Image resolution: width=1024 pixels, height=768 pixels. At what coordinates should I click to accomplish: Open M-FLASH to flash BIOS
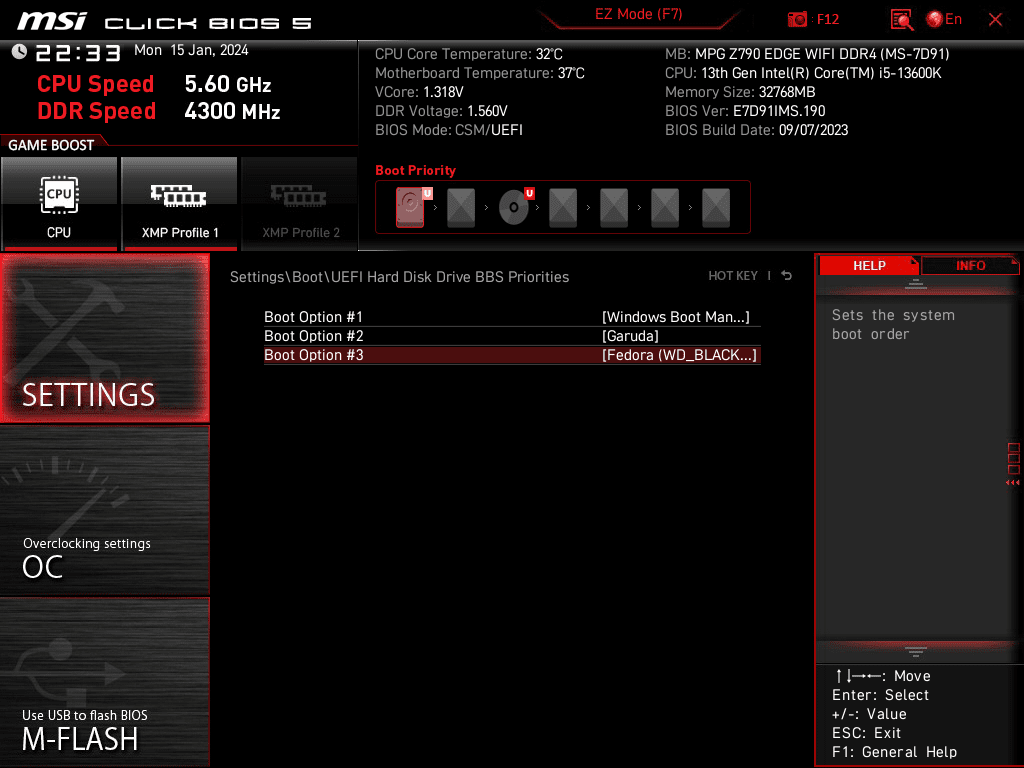(104, 682)
